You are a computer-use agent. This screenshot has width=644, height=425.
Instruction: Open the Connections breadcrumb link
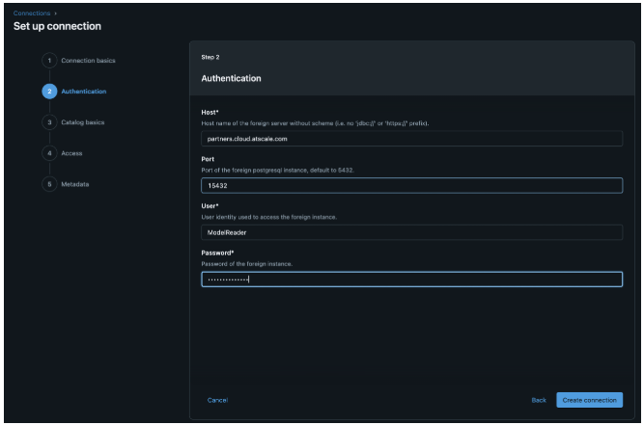[32, 13]
